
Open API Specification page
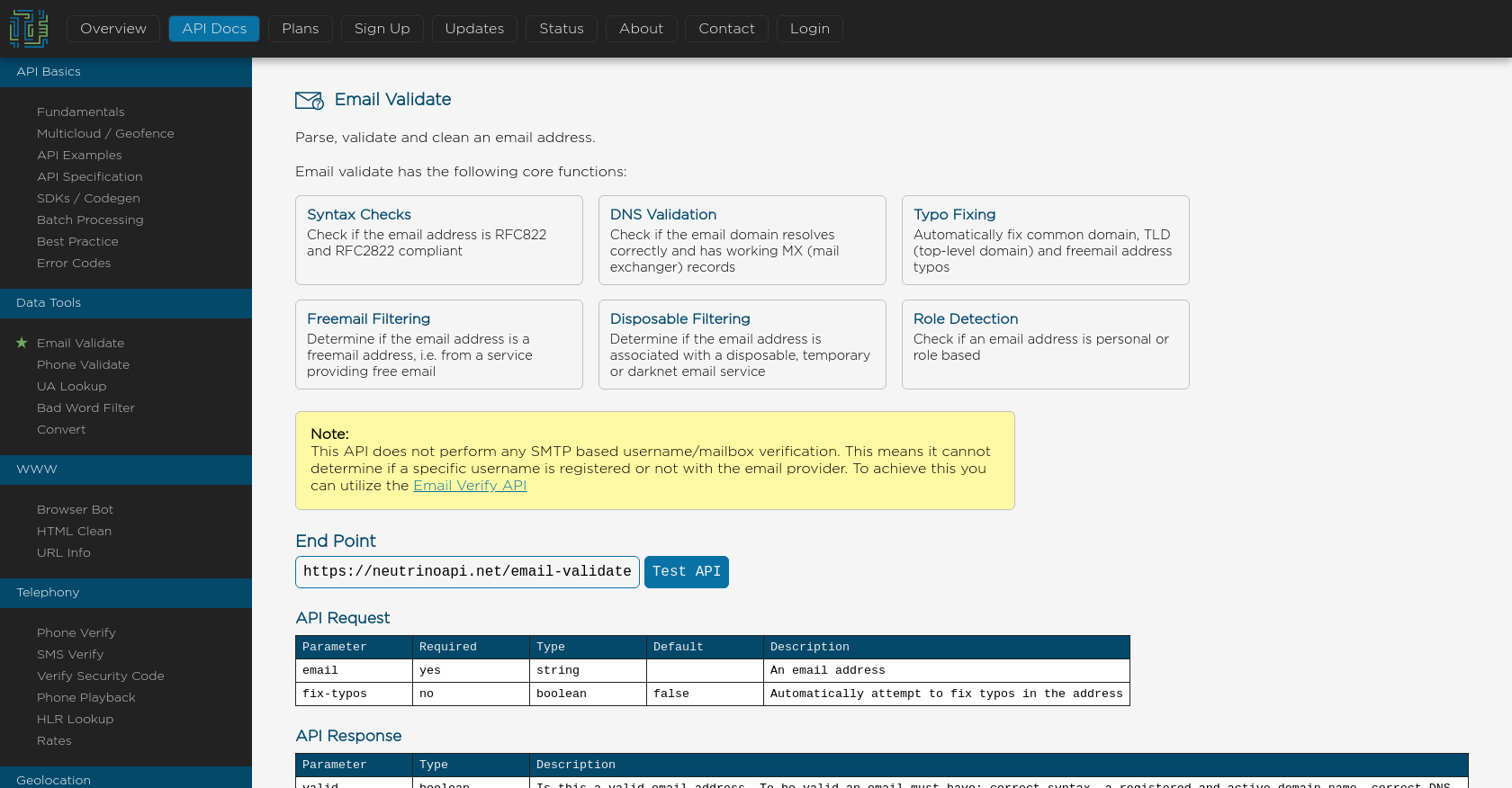[90, 176]
